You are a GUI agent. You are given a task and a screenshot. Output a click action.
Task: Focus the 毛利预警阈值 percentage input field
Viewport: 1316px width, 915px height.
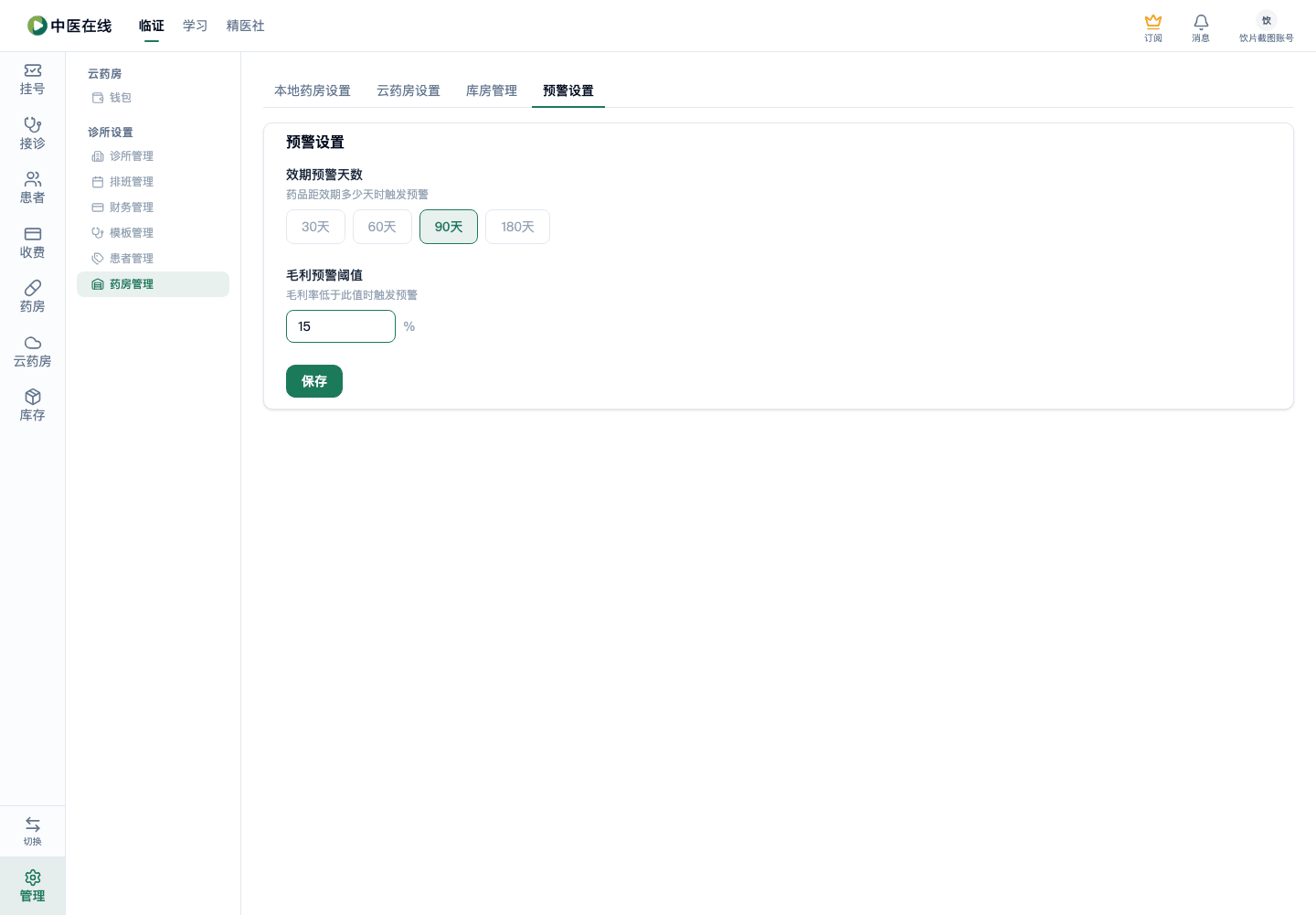coord(341,326)
